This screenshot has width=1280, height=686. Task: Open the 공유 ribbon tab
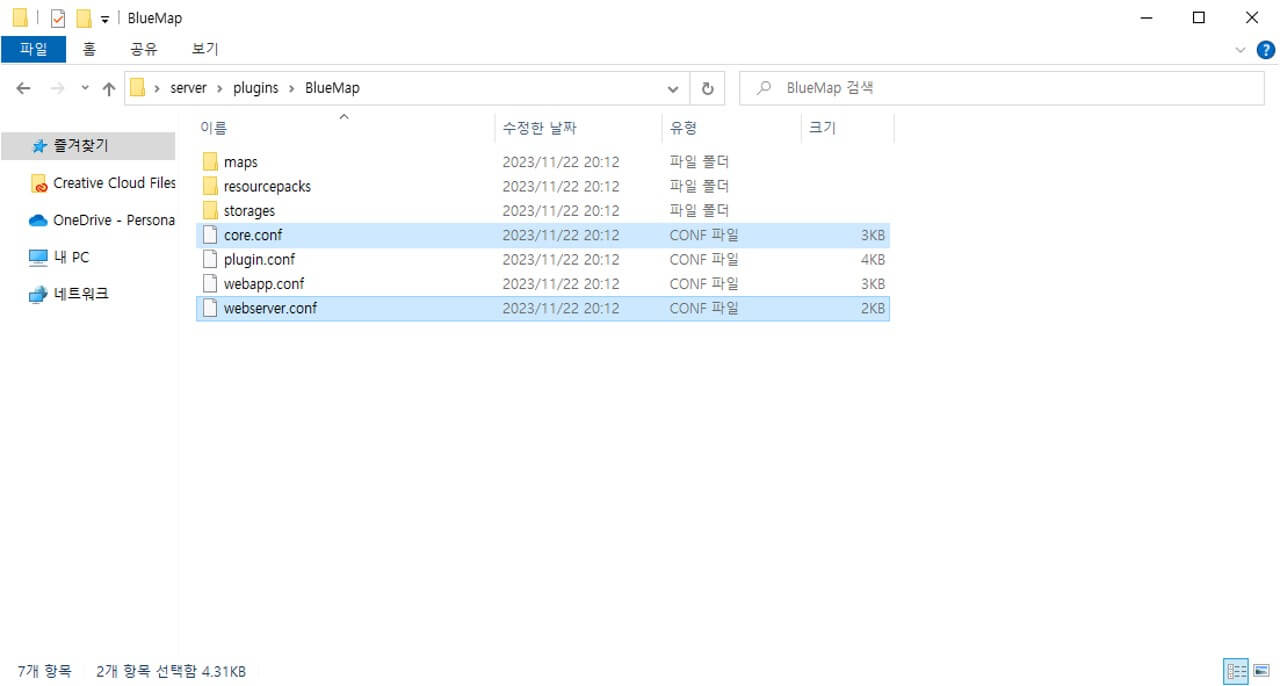(x=144, y=49)
